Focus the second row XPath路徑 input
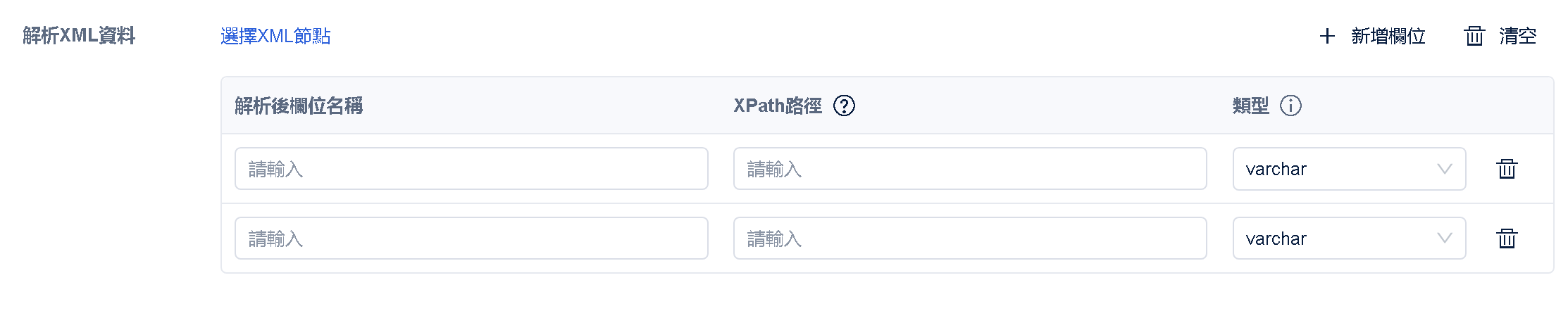The image size is (1568, 318). point(969,238)
